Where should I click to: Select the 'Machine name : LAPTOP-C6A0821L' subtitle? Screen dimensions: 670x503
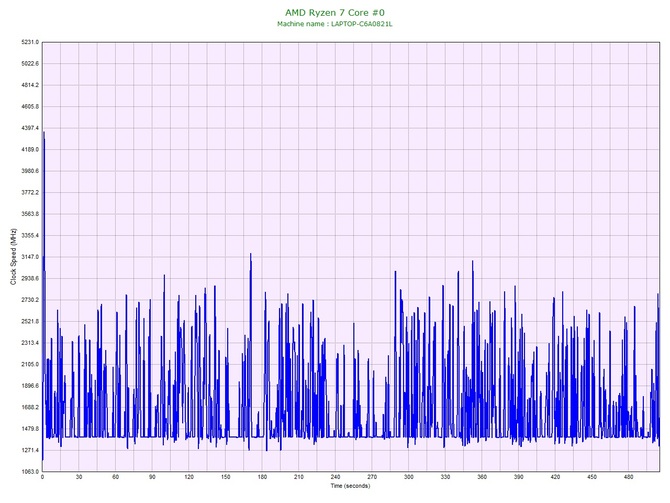pyautogui.click(x=335, y=24)
